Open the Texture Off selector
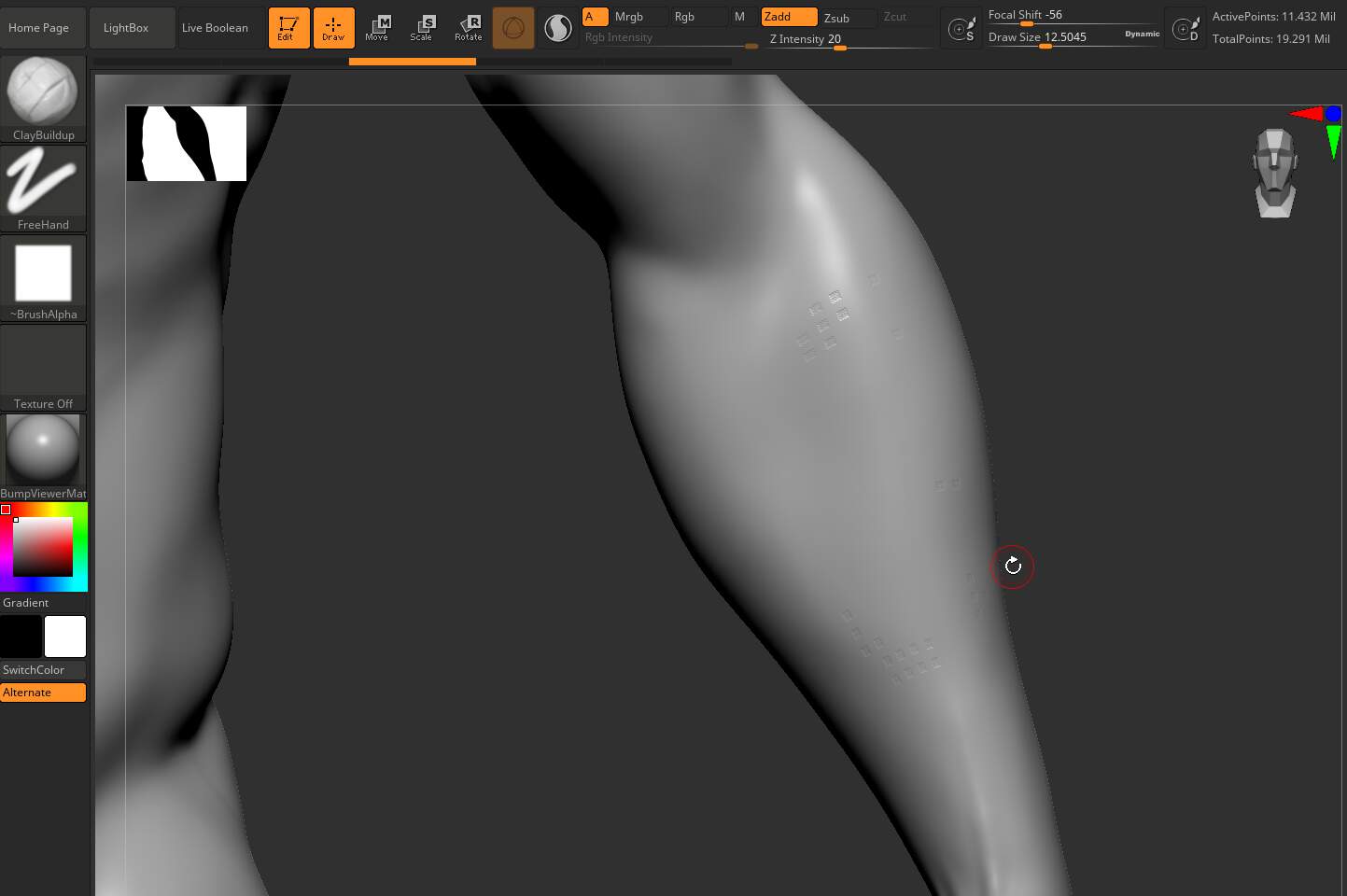This screenshot has height=896, width=1347. [43, 360]
